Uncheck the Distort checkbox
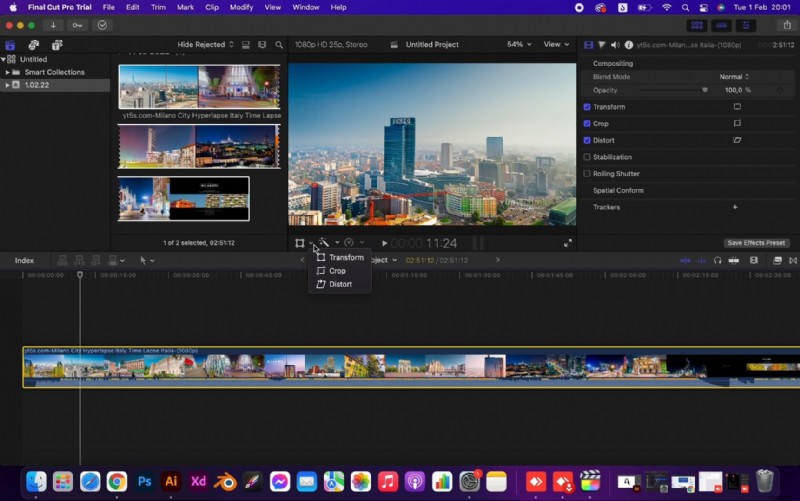The width and height of the screenshot is (800, 501). pyautogui.click(x=587, y=140)
